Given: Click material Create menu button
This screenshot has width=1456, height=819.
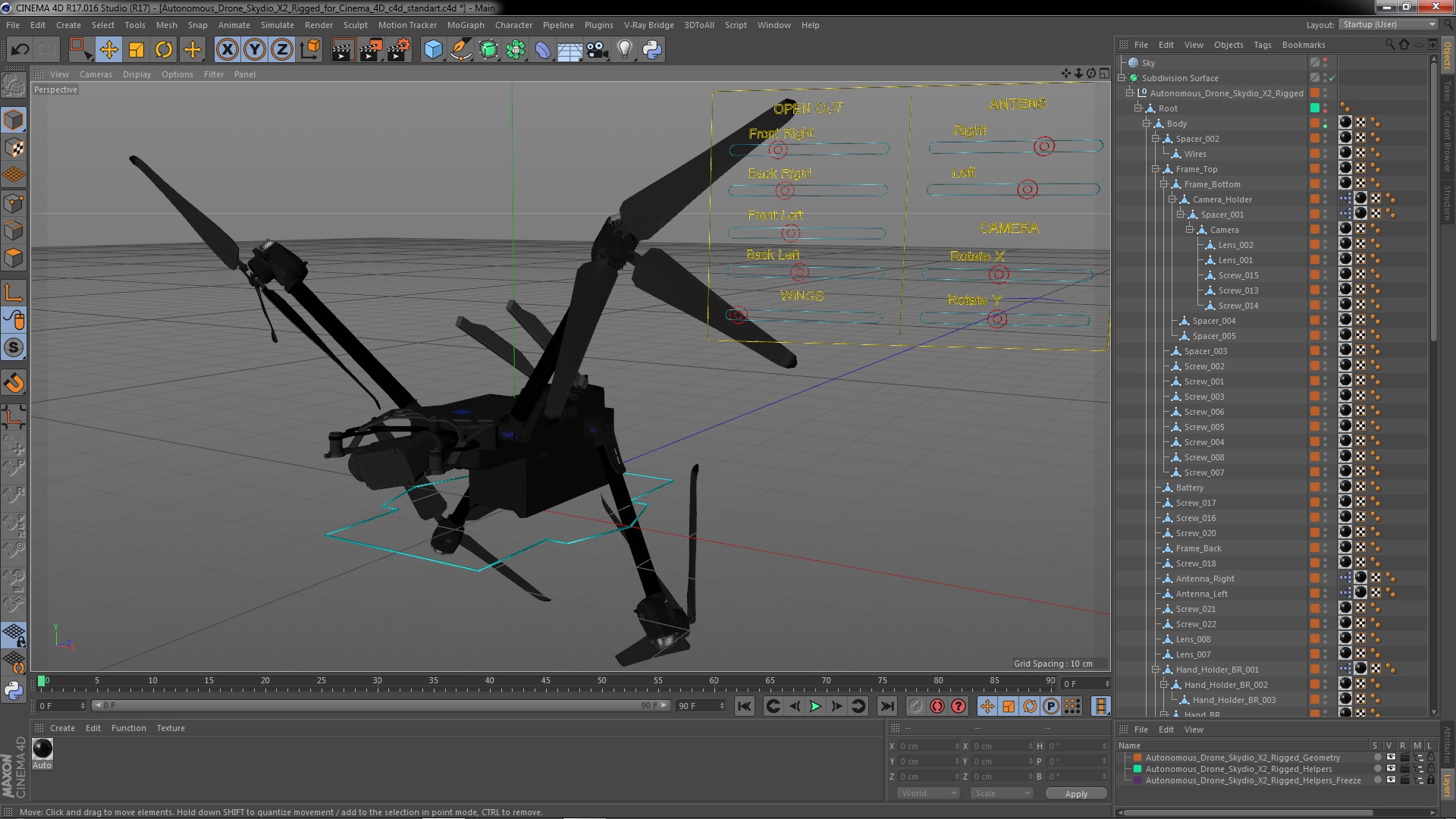Looking at the screenshot, I should pyautogui.click(x=62, y=728).
